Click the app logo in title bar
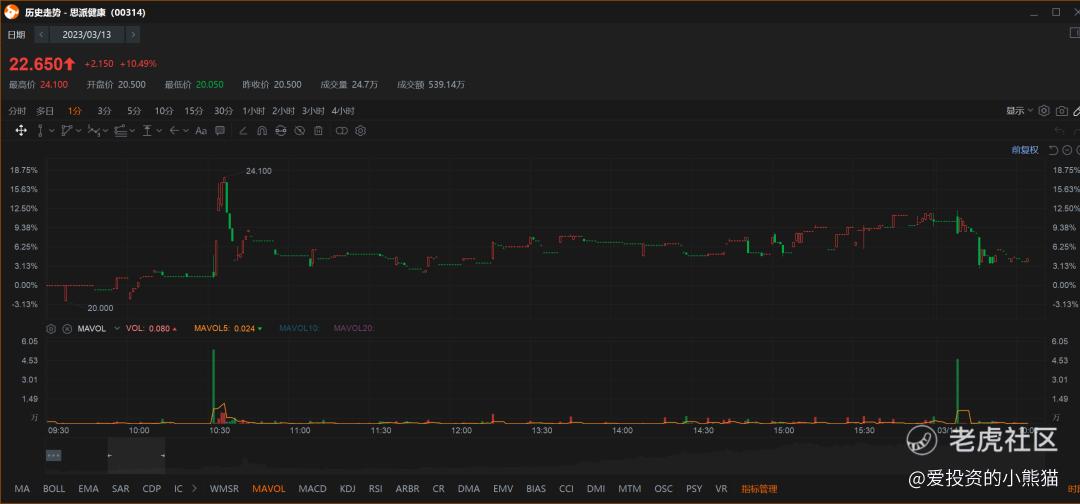The height and width of the screenshot is (504, 1080). coord(12,12)
